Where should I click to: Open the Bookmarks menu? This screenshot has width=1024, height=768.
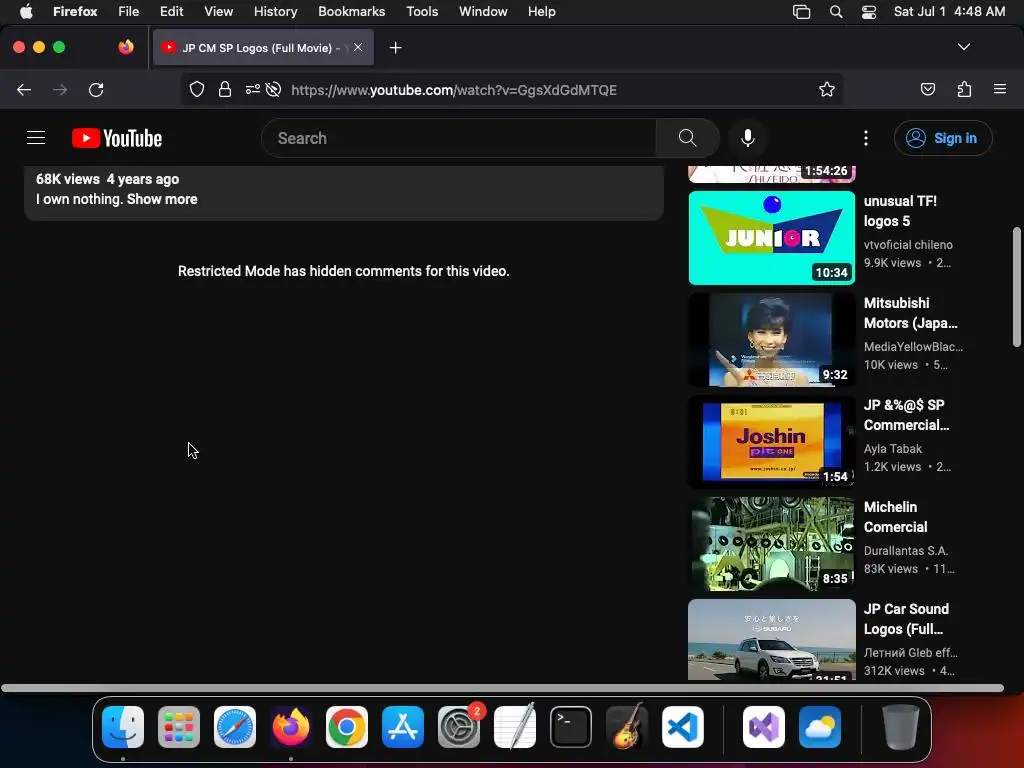(351, 12)
